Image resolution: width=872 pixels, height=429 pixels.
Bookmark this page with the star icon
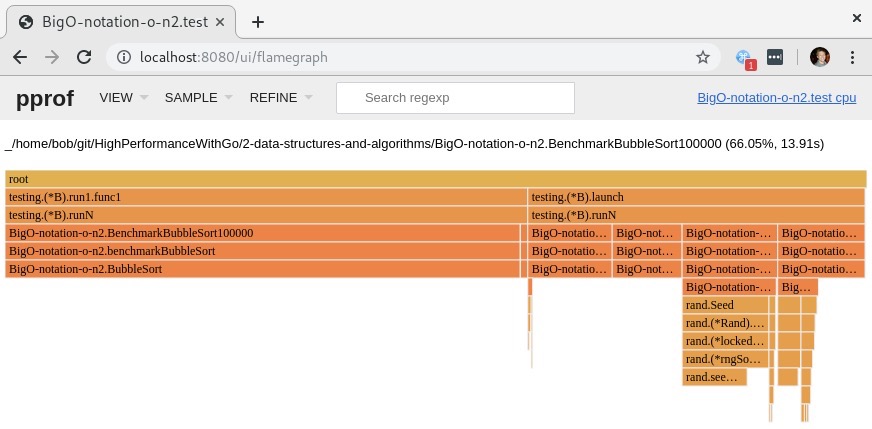coord(703,57)
